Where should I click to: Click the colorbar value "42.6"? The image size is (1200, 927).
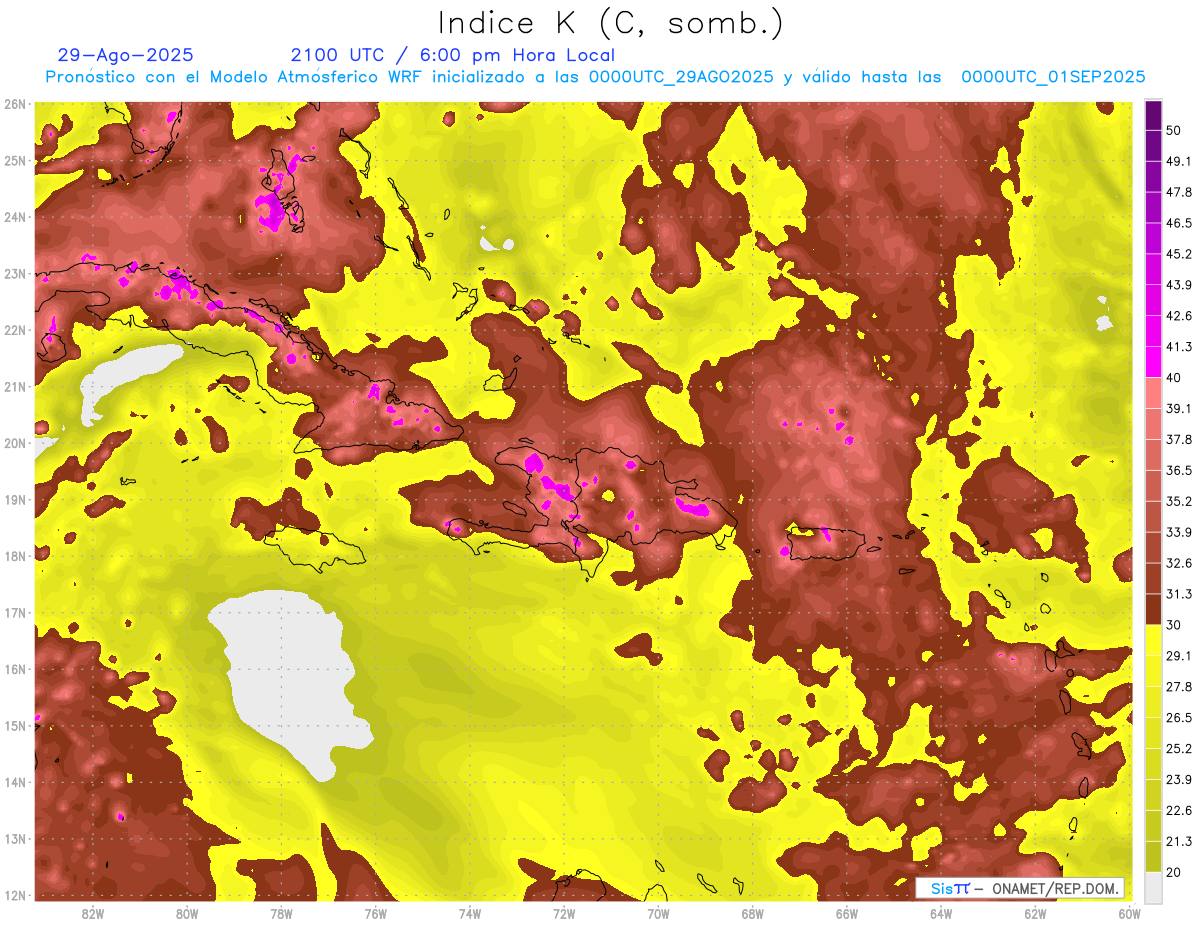1178,316
